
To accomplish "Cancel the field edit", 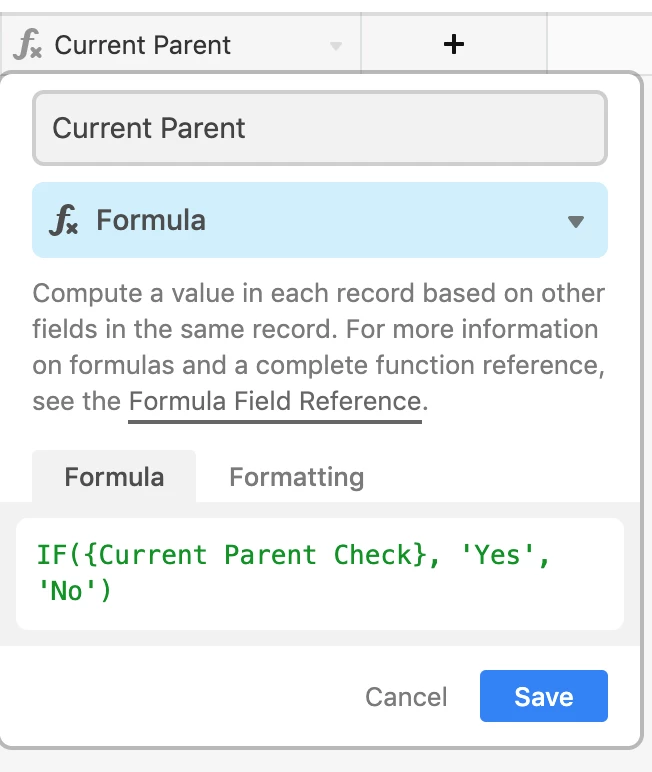I will coord(406,697).
